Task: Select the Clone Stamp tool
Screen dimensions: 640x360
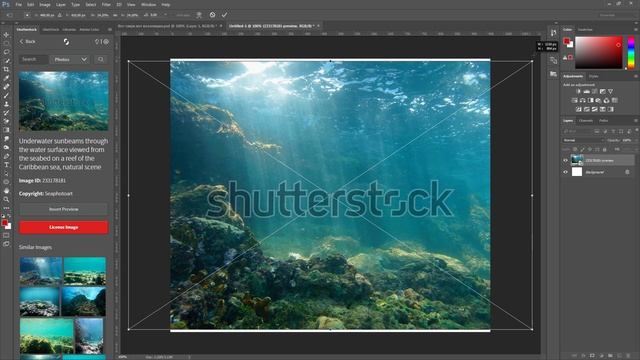Action: coord(6,104)
